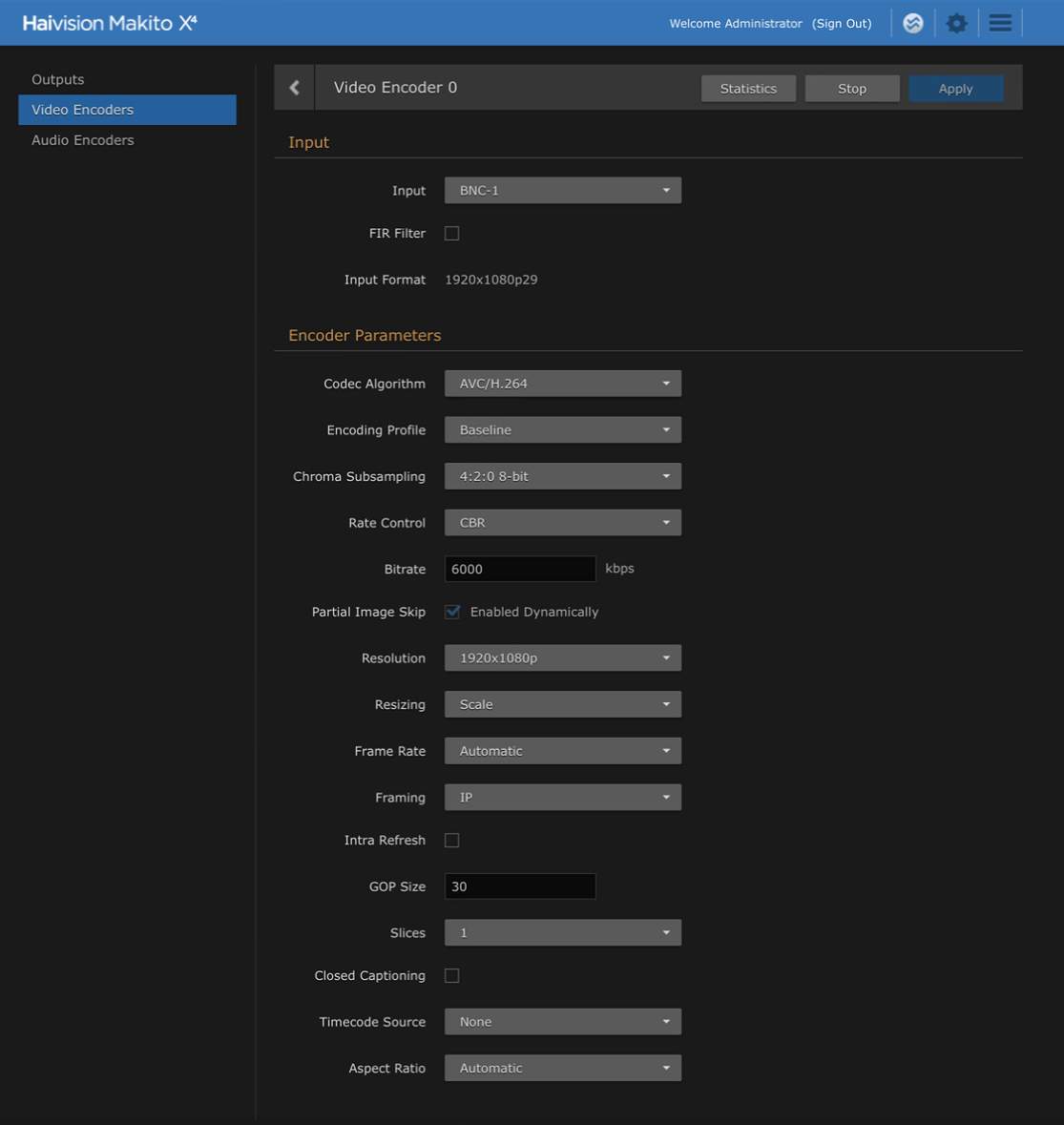Click the GOP Size input field
Image resolution: width=1064 pixels, height=1125 pixels.
(520, 886)
